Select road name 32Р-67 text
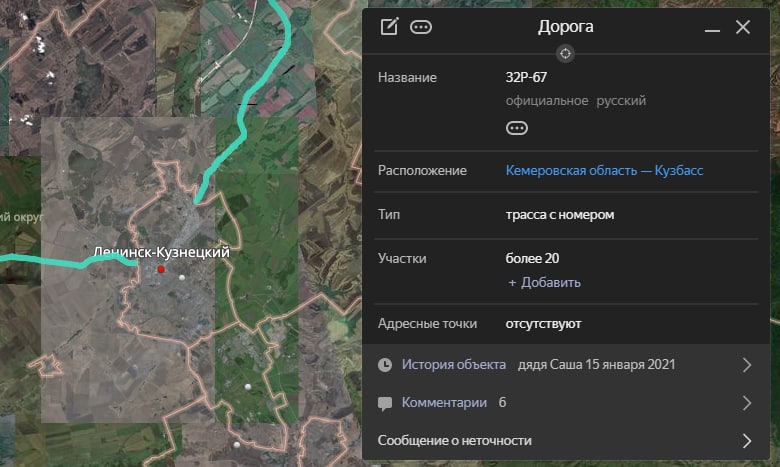Viewport: 780px width, 467px height. click(526, 78)
